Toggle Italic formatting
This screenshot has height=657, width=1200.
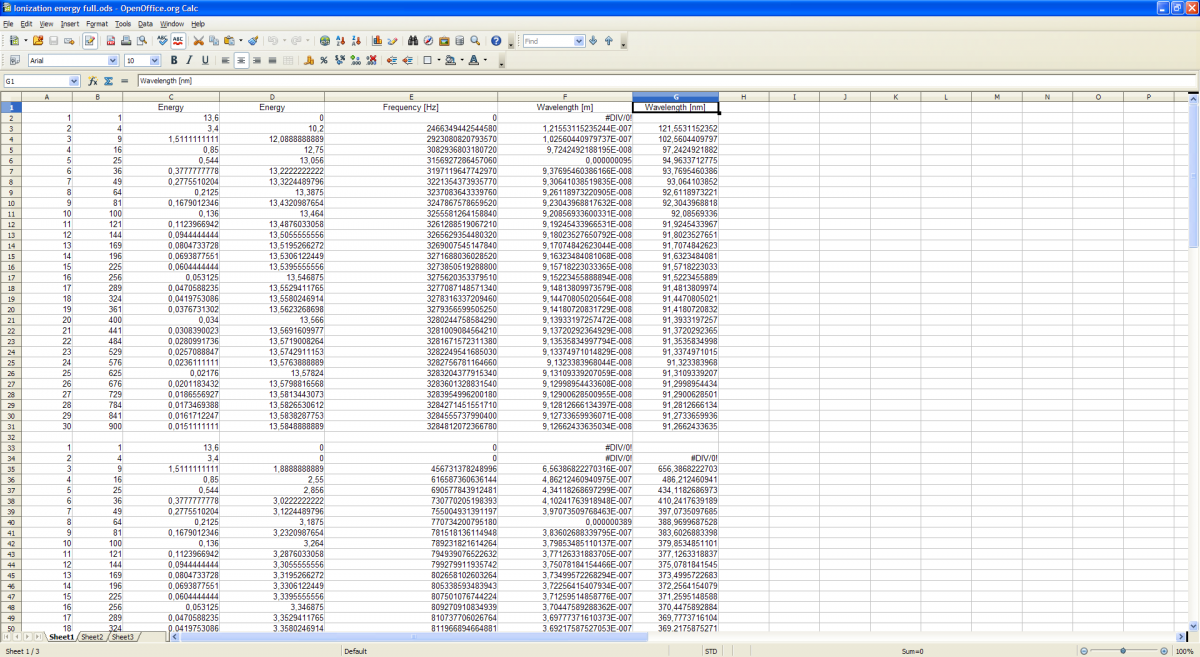click(189, 61)
